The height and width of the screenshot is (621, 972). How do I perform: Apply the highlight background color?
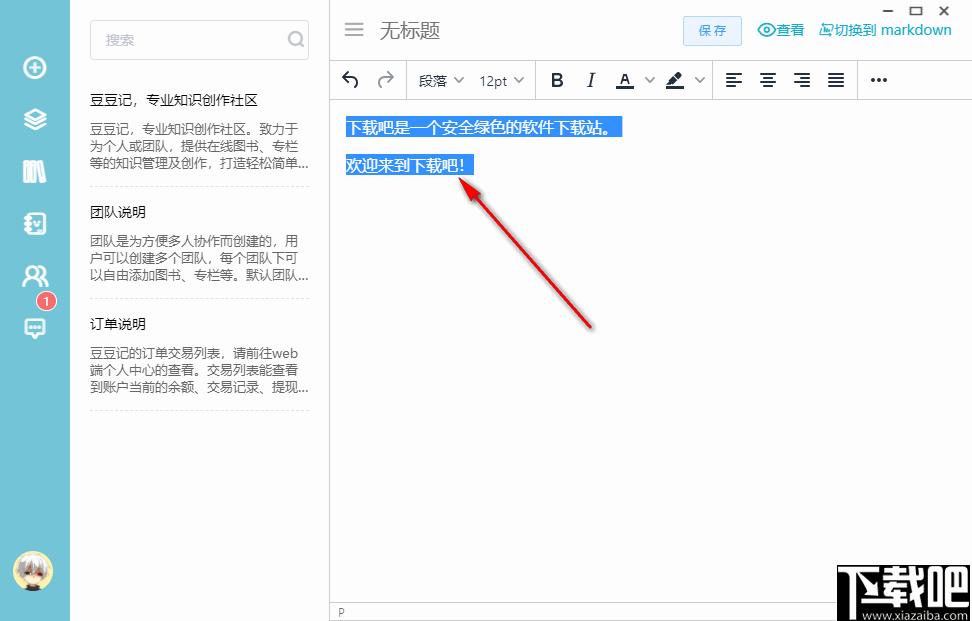pos(674,80)
